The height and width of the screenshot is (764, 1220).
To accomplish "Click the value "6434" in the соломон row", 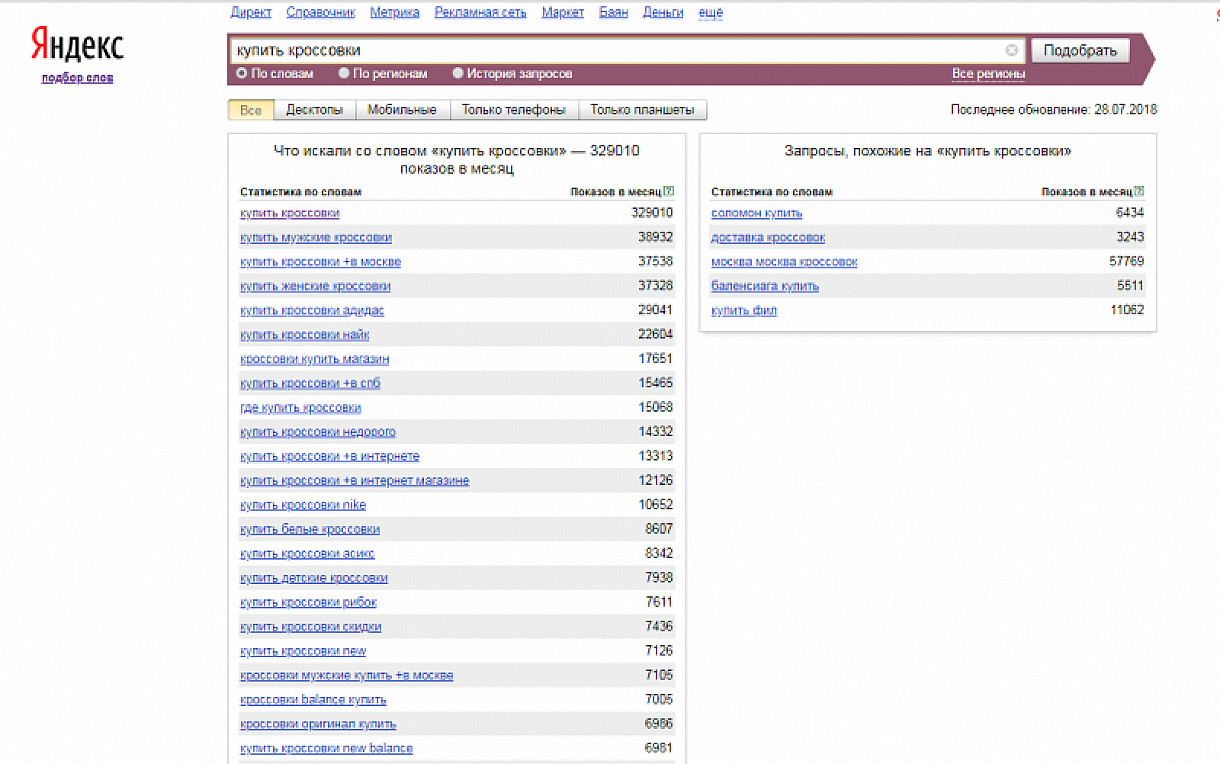I will pos(1130,213).
